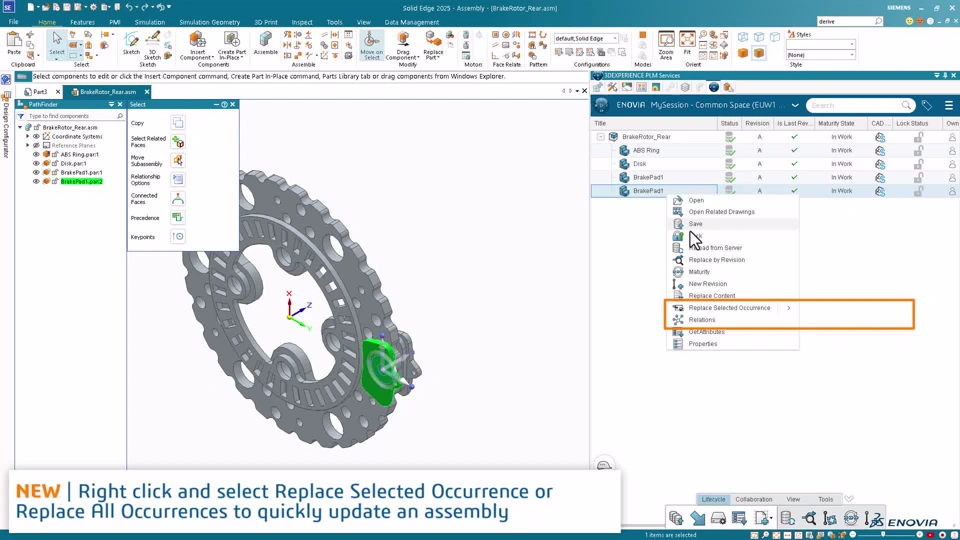The image size is (960, 540).
Task: Click the Paste icon in Clipboard group
Action: coord(13,41)
